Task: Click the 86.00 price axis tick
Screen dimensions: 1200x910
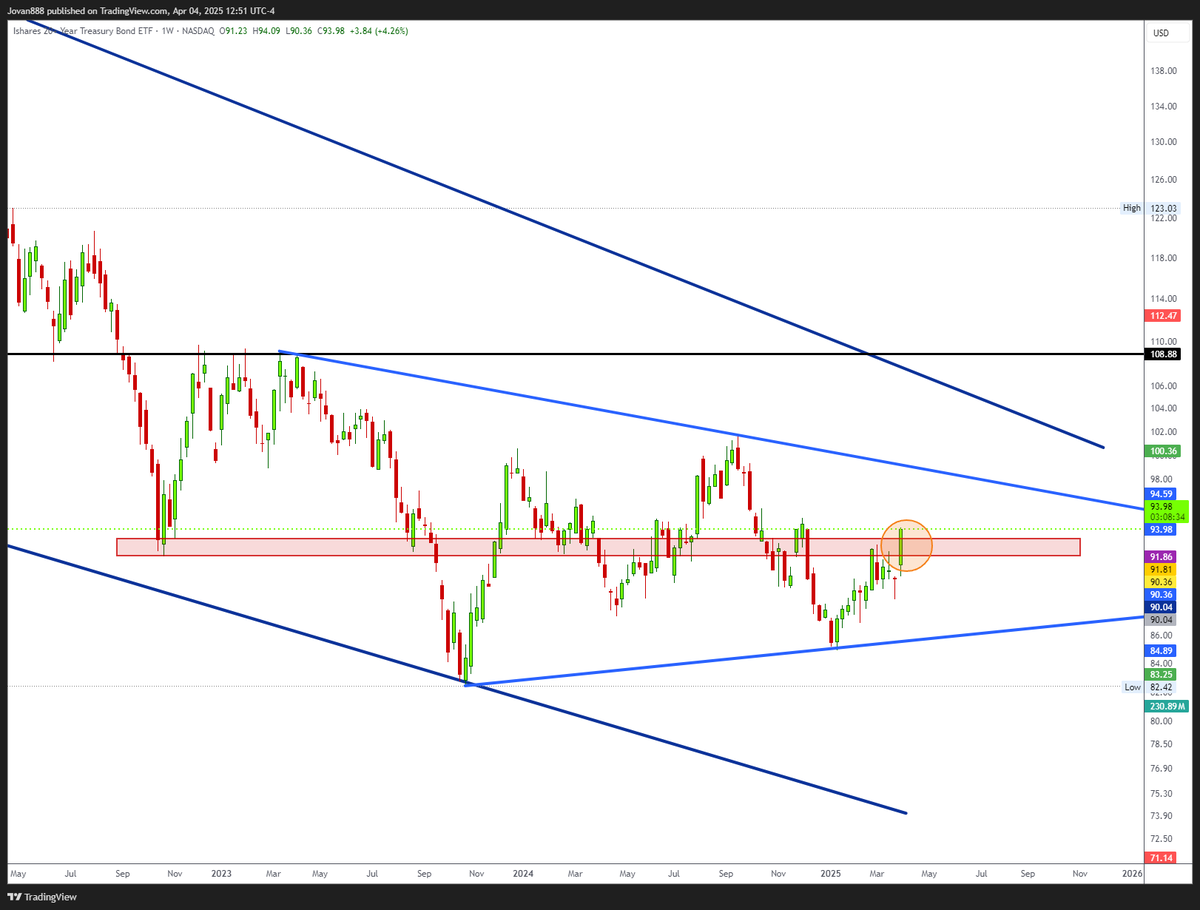Action: click(1162, 635)
